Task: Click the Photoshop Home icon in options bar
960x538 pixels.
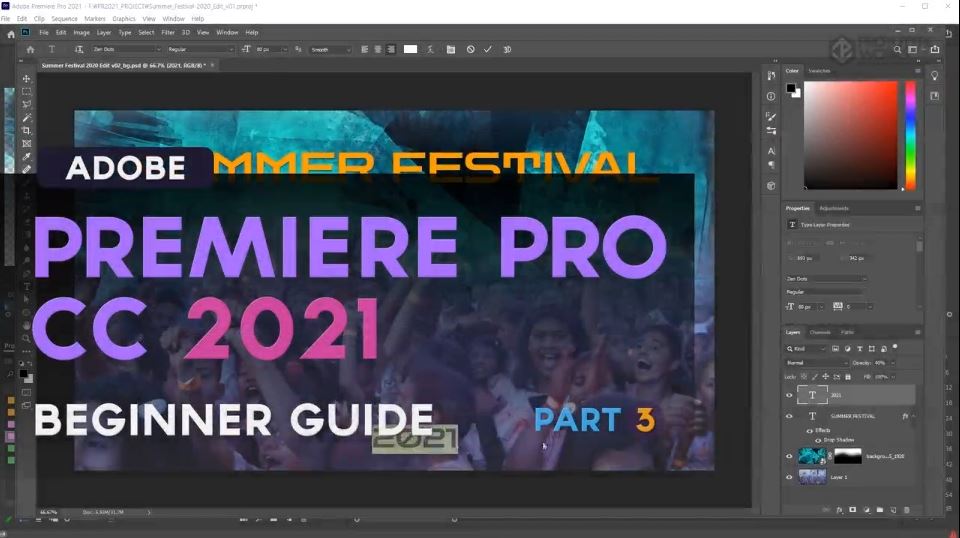Action: 30,50
